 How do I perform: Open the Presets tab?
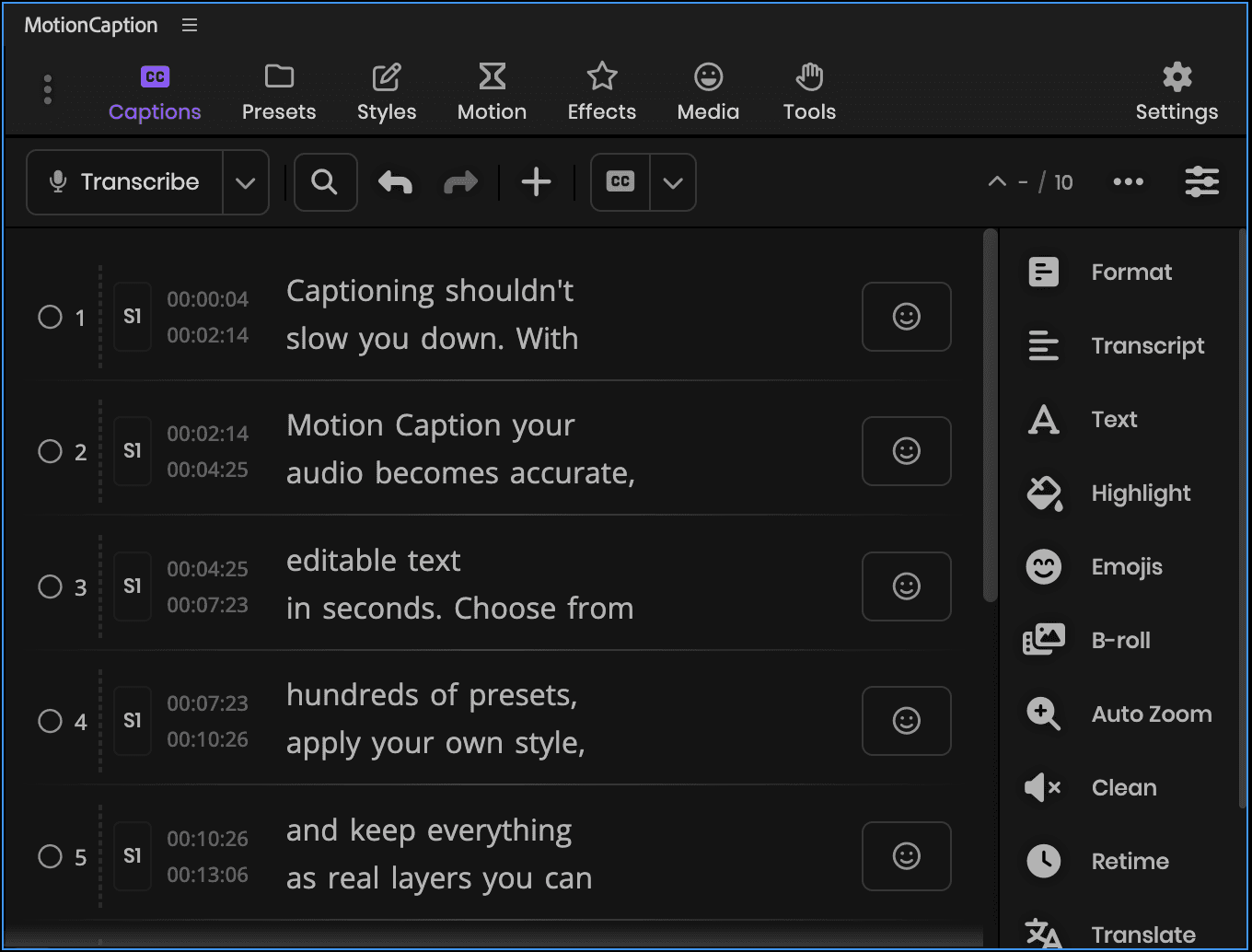279,94
